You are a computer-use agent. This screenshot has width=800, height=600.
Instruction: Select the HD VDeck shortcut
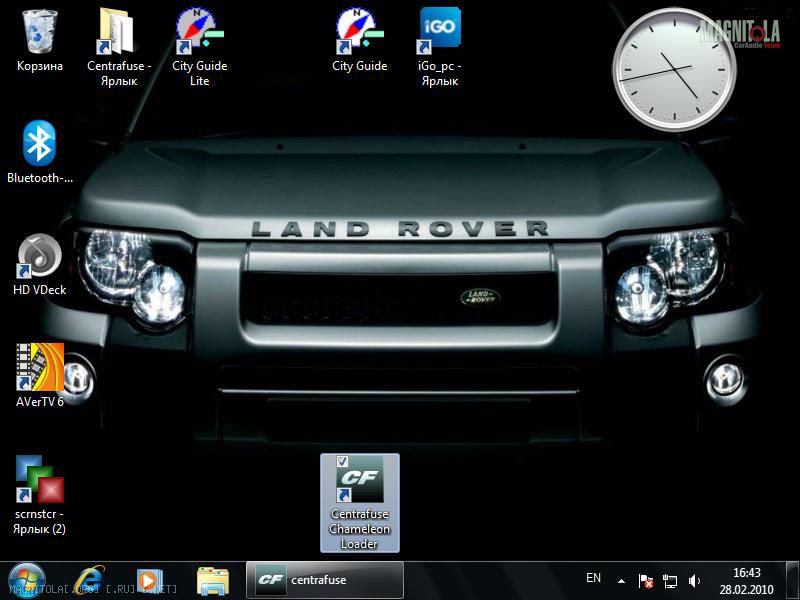(x=40, y=264)
